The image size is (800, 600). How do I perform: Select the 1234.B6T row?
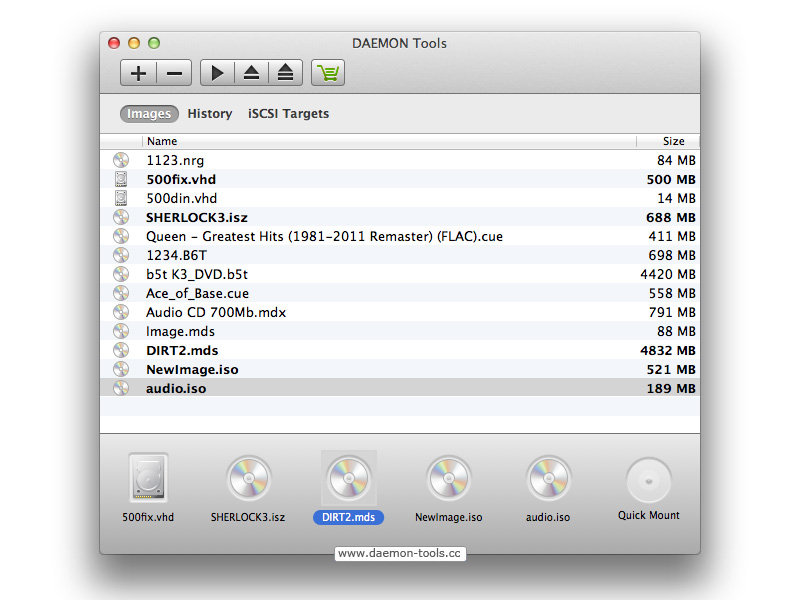coord(399,255)
